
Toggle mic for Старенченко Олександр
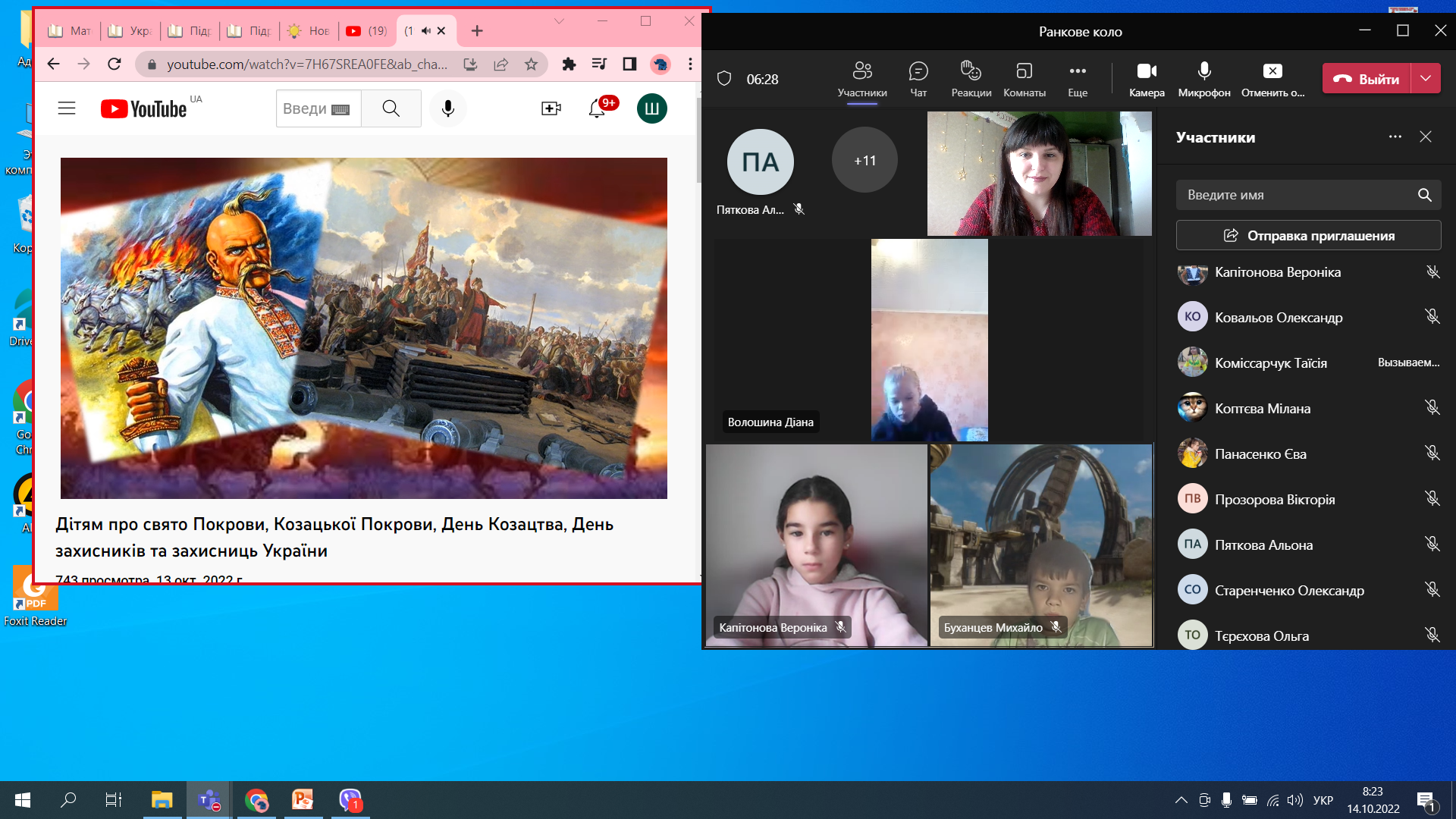pyautogui.click(x=1432, y=590)
